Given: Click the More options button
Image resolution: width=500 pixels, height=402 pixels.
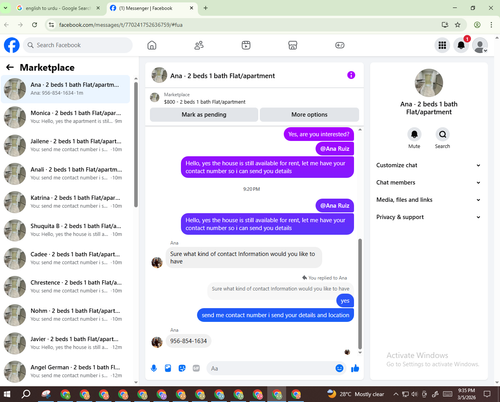Looking at the screenshot, I should [x=309, y=115].
